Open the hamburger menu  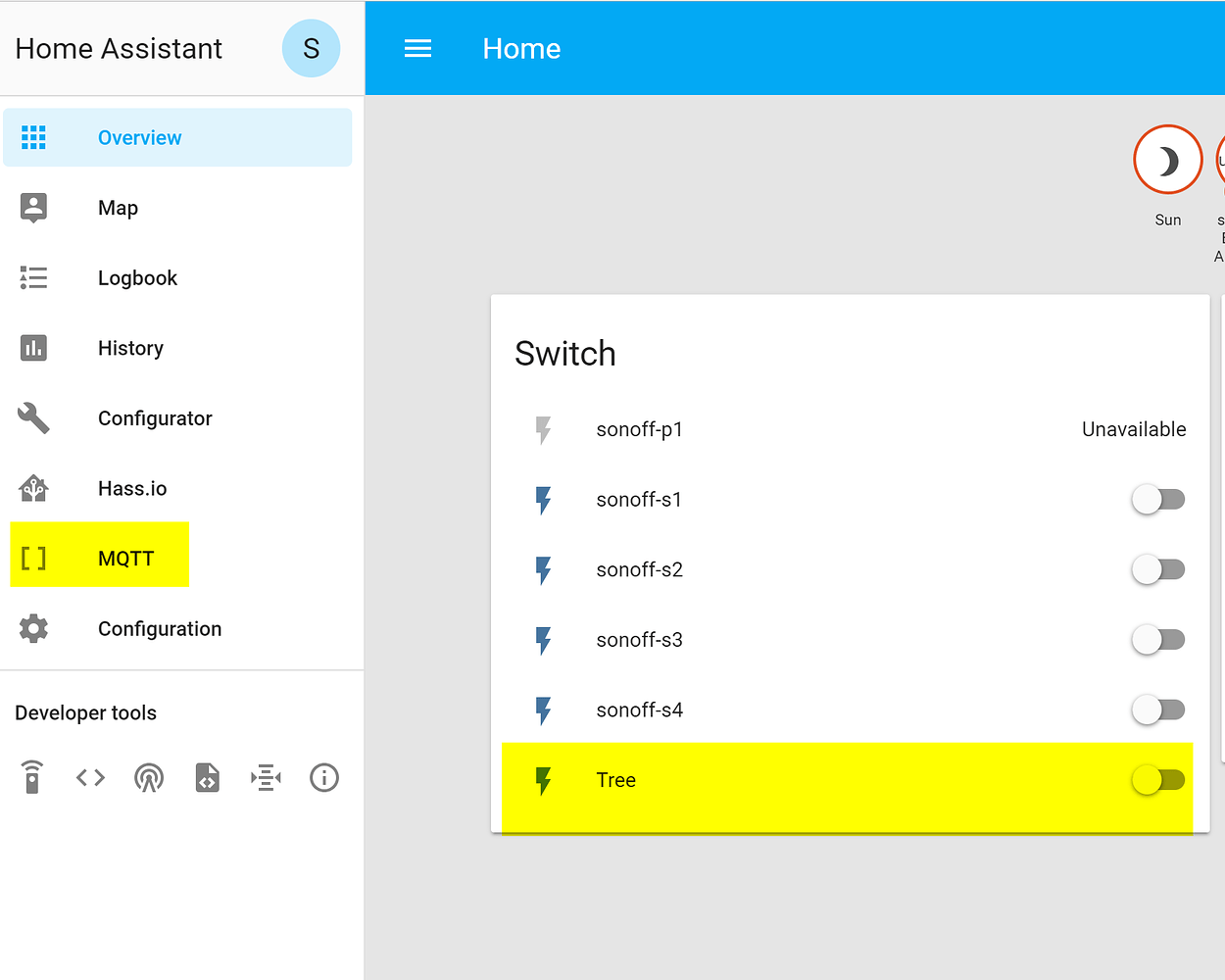(418, 48)
